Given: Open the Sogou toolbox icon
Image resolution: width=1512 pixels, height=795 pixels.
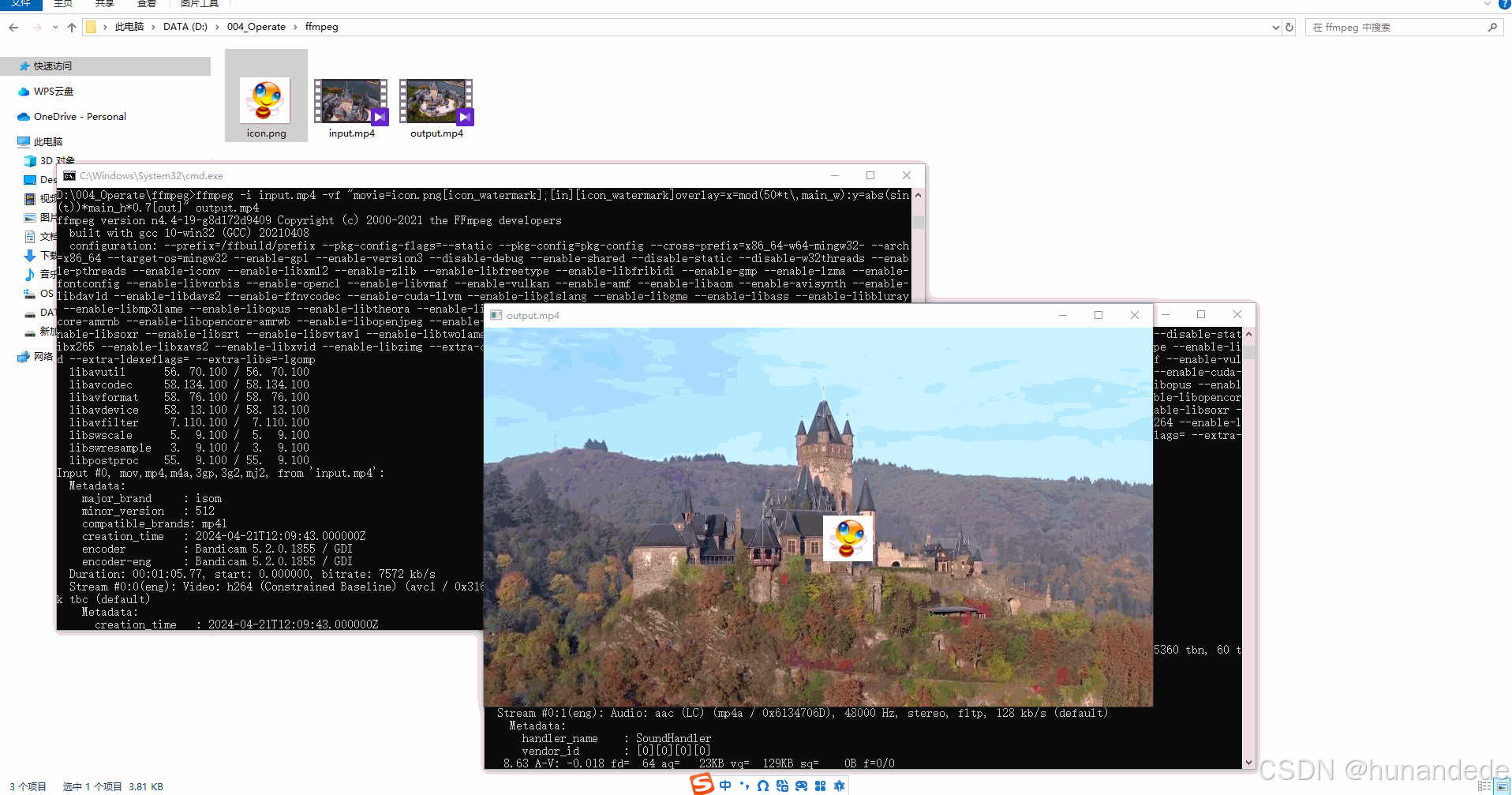Looking at the screenshot, I should coord(821,786).
